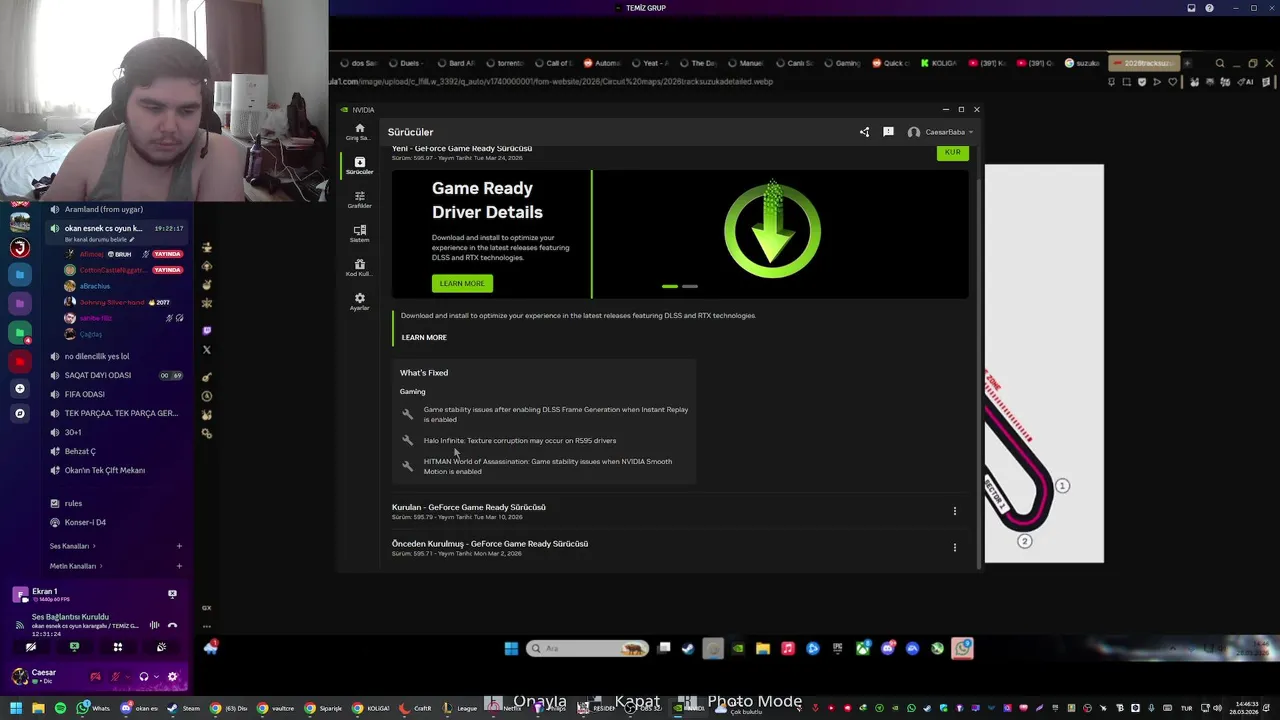1280x720 pixels.
Task: Toggle Discord headphone deafen
Action: coord(144,677)
